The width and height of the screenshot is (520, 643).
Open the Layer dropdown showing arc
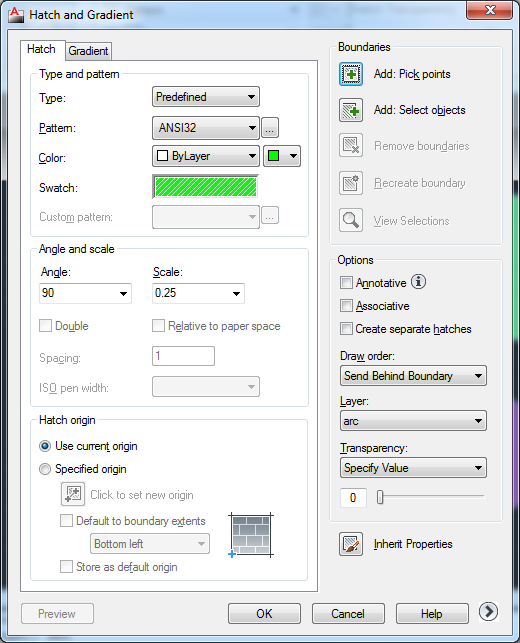[x=413, y=421]
